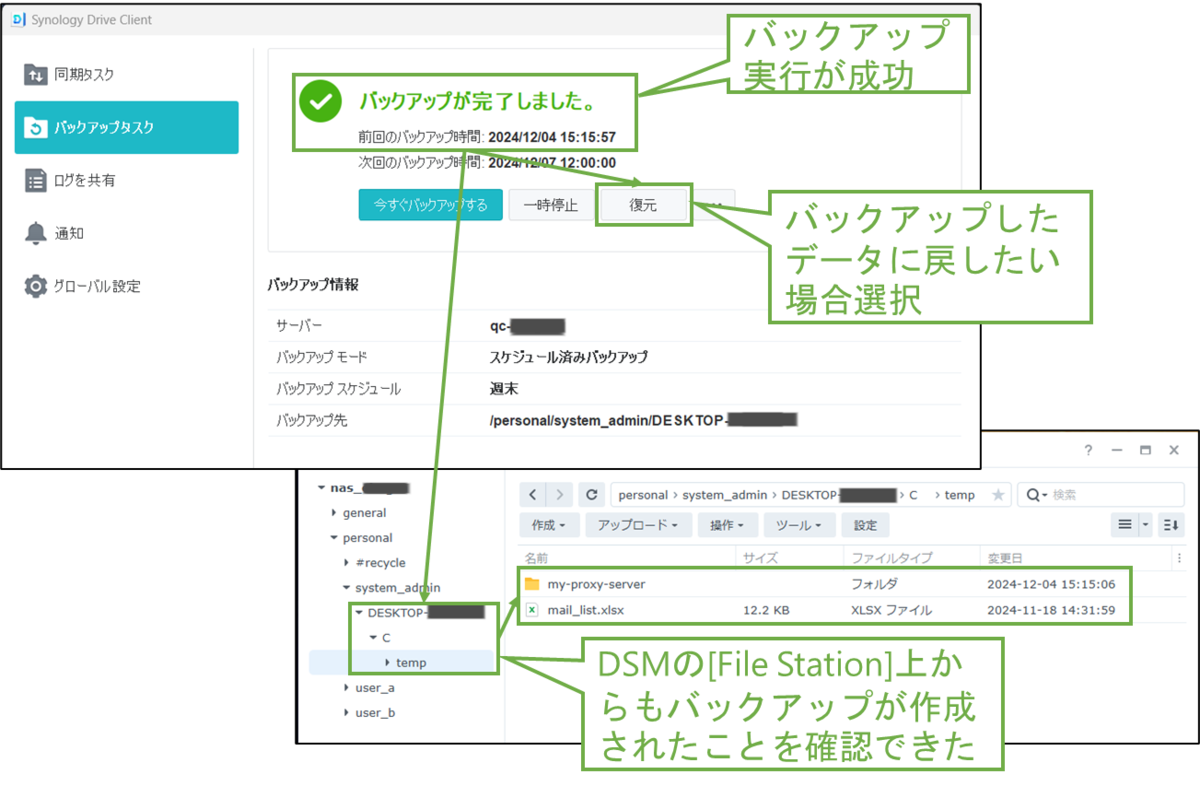Click the 週末 schedule value

pyautogui.click(x=504, y=389)
